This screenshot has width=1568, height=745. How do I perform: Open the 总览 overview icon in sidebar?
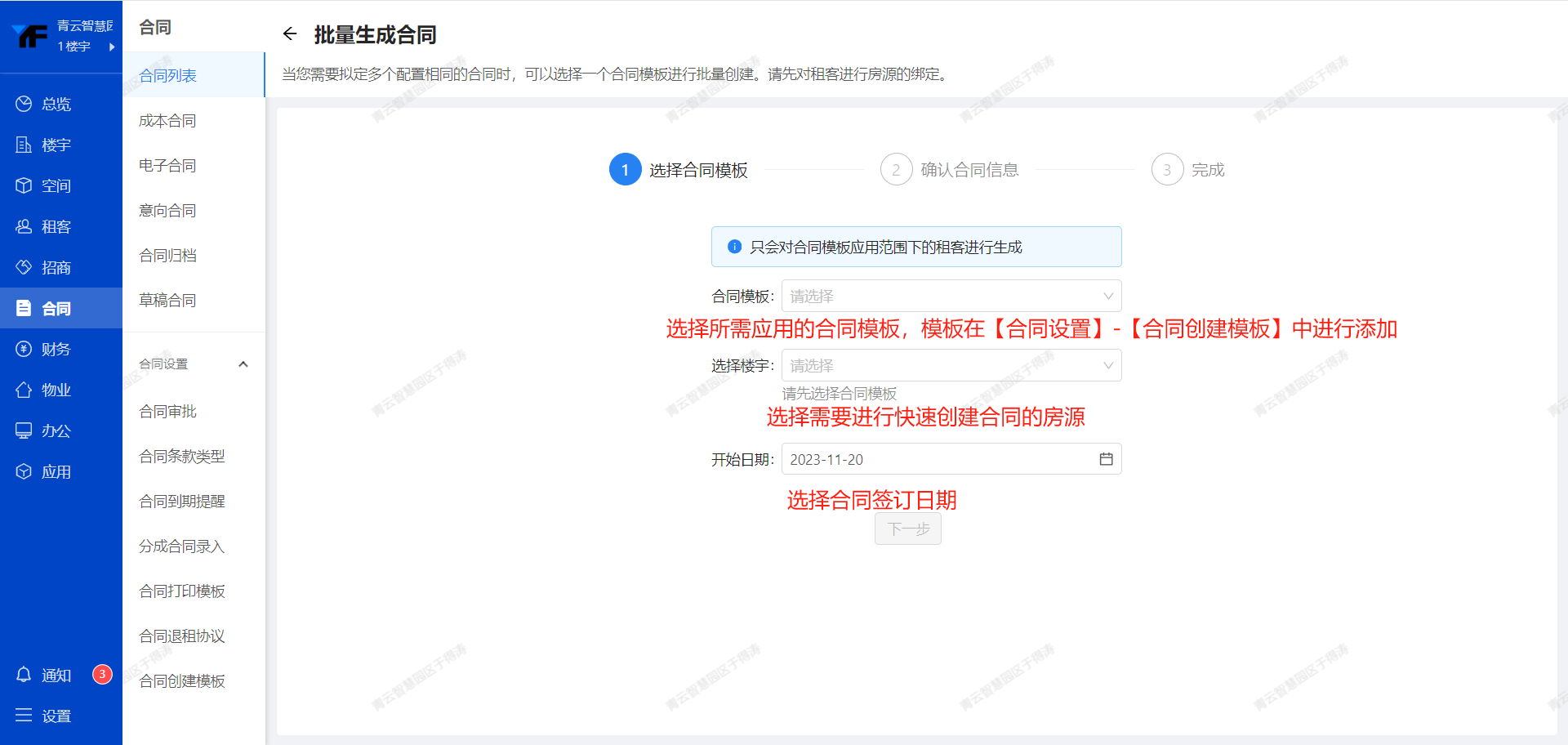pyautogui.click(x=24, y=104)
